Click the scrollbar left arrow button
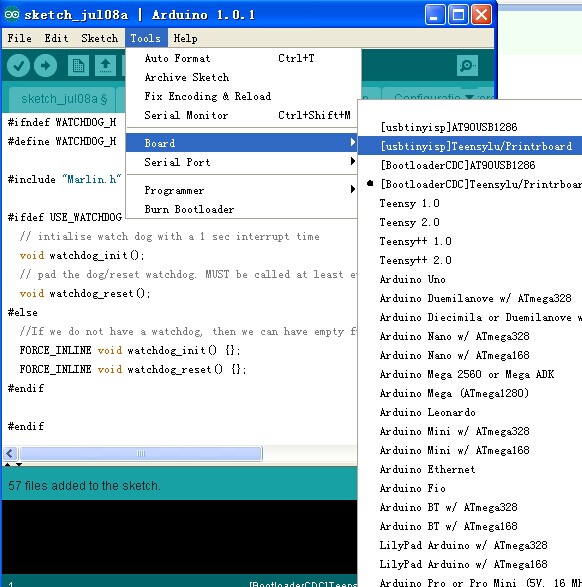 coord(10,454)
